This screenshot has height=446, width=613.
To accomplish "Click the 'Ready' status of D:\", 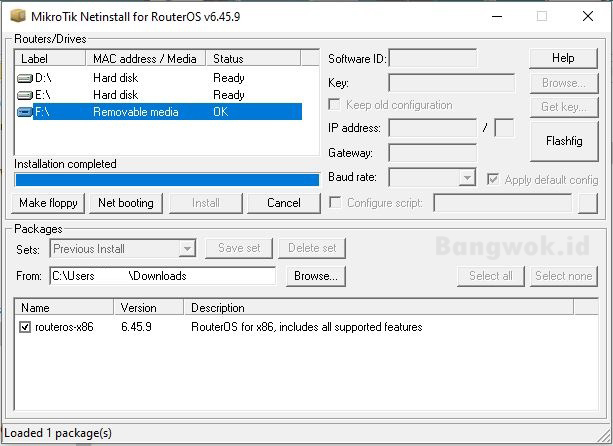I will click(x=229, y=78).
